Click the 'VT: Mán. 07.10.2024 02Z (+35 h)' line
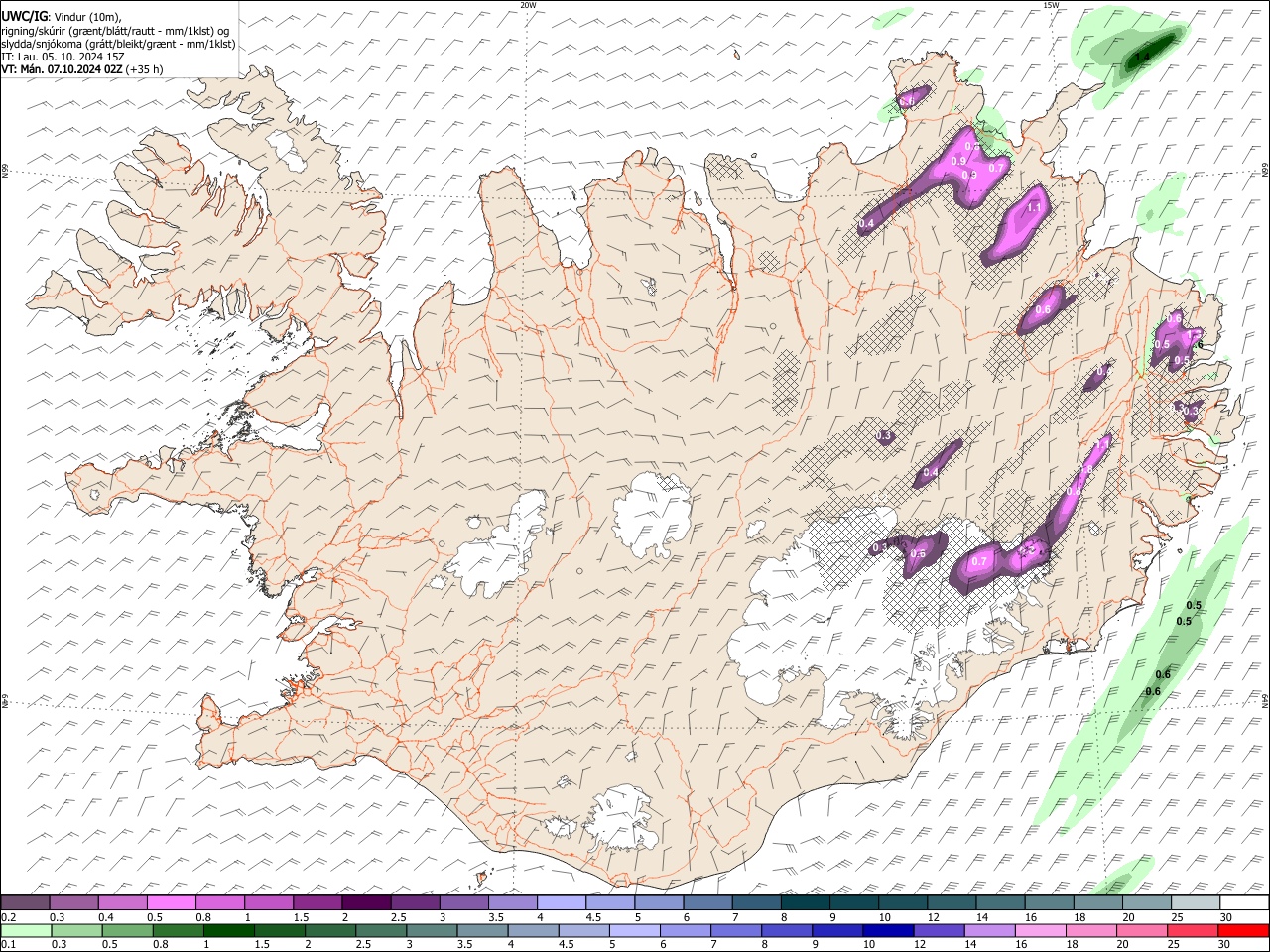Image resolution: width=1270 pixels, height=952 pixels. [82, 69]
